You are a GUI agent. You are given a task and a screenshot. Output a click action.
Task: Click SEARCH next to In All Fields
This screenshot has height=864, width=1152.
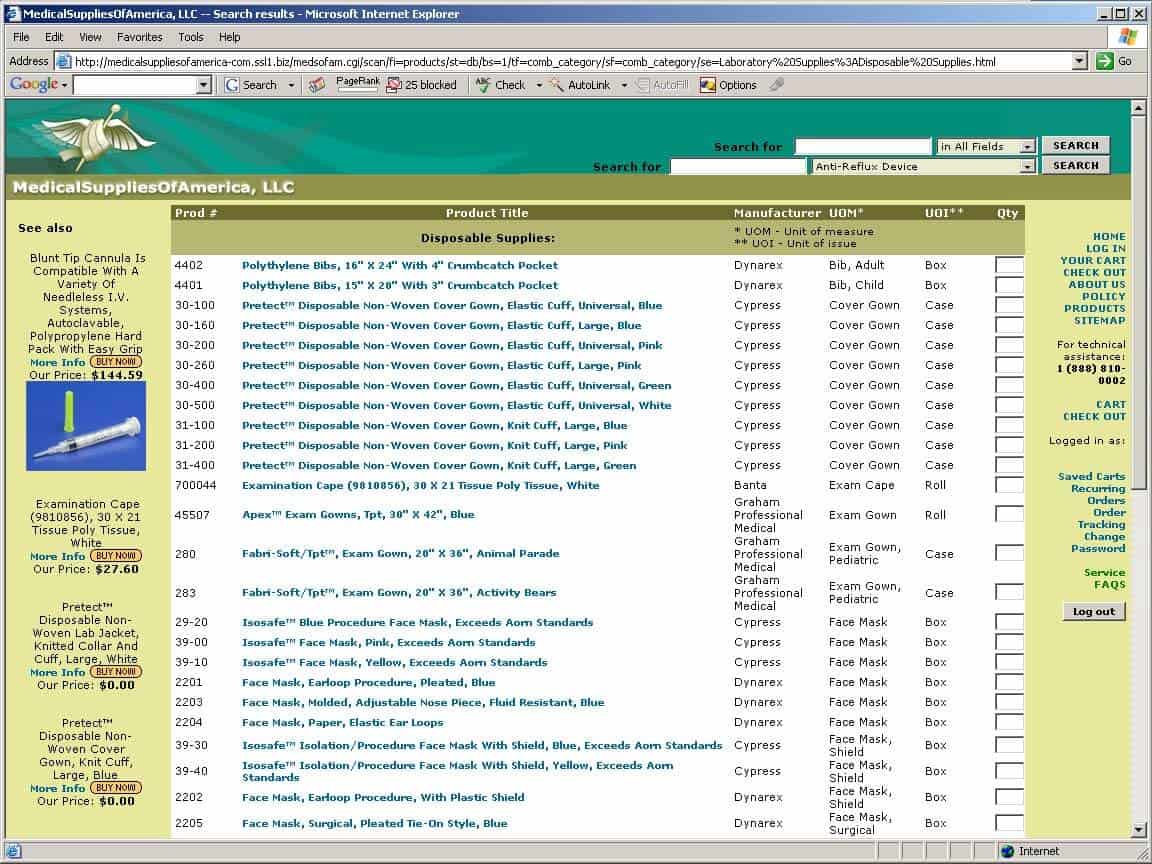[x=1076, y=145]
